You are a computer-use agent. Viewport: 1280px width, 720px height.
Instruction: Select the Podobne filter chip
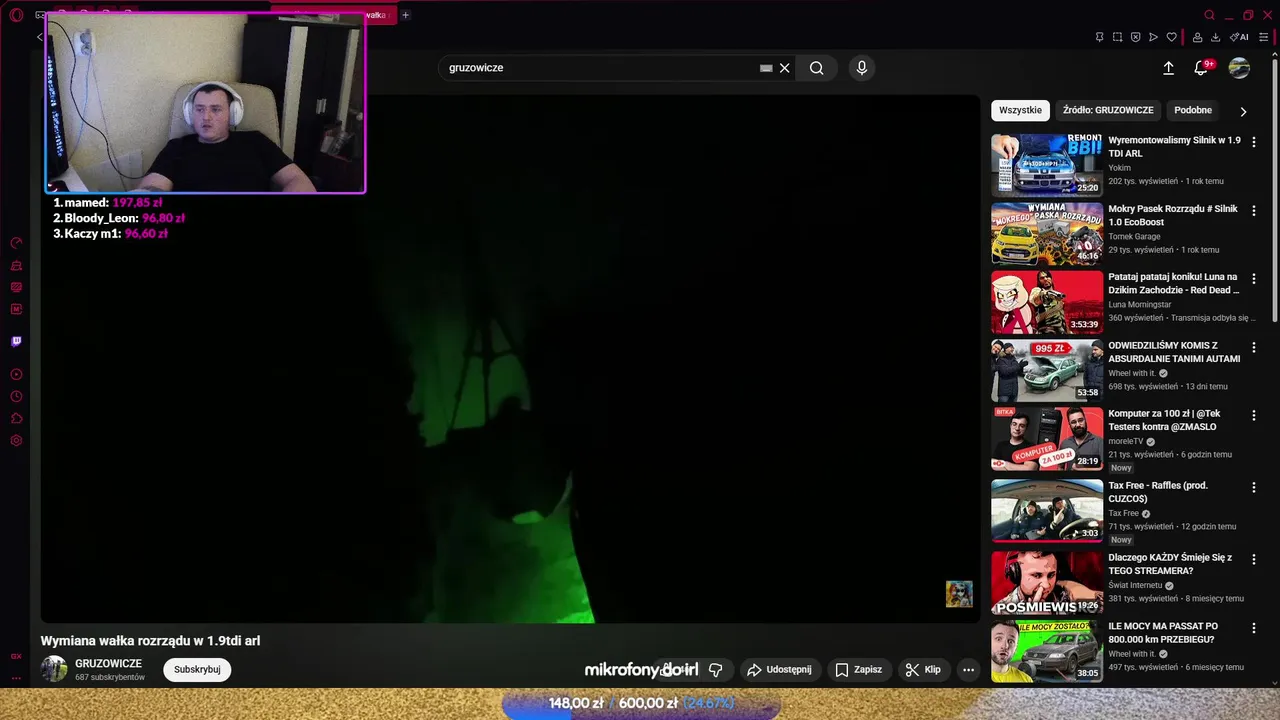1193,110
